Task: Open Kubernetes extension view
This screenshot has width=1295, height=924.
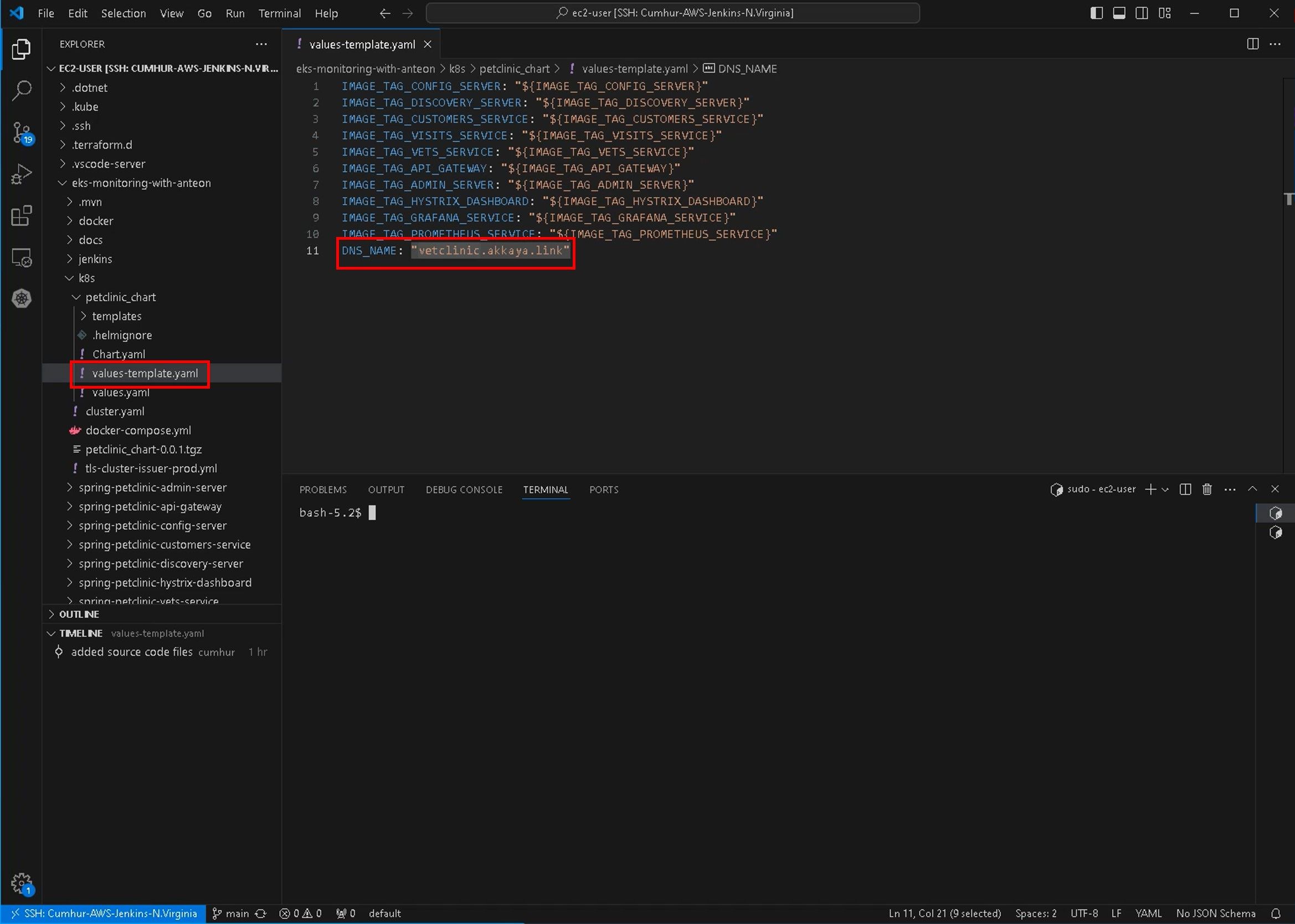Action: coord(21,299)
